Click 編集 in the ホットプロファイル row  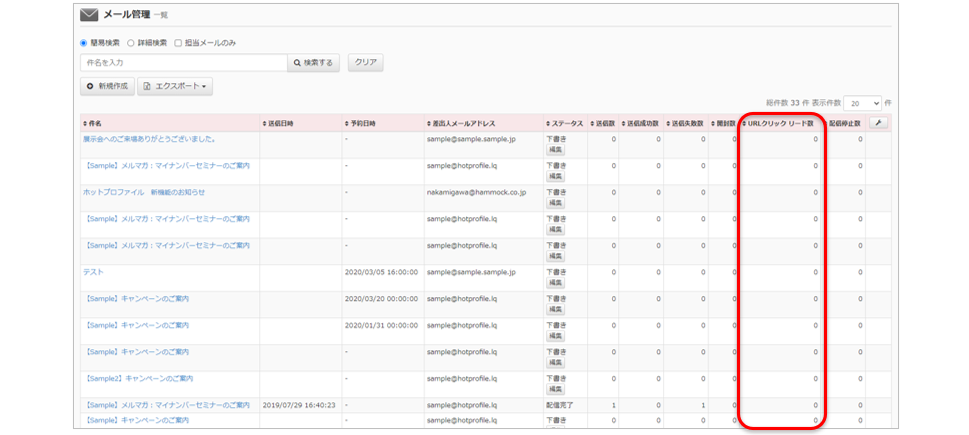click(555, 203)
